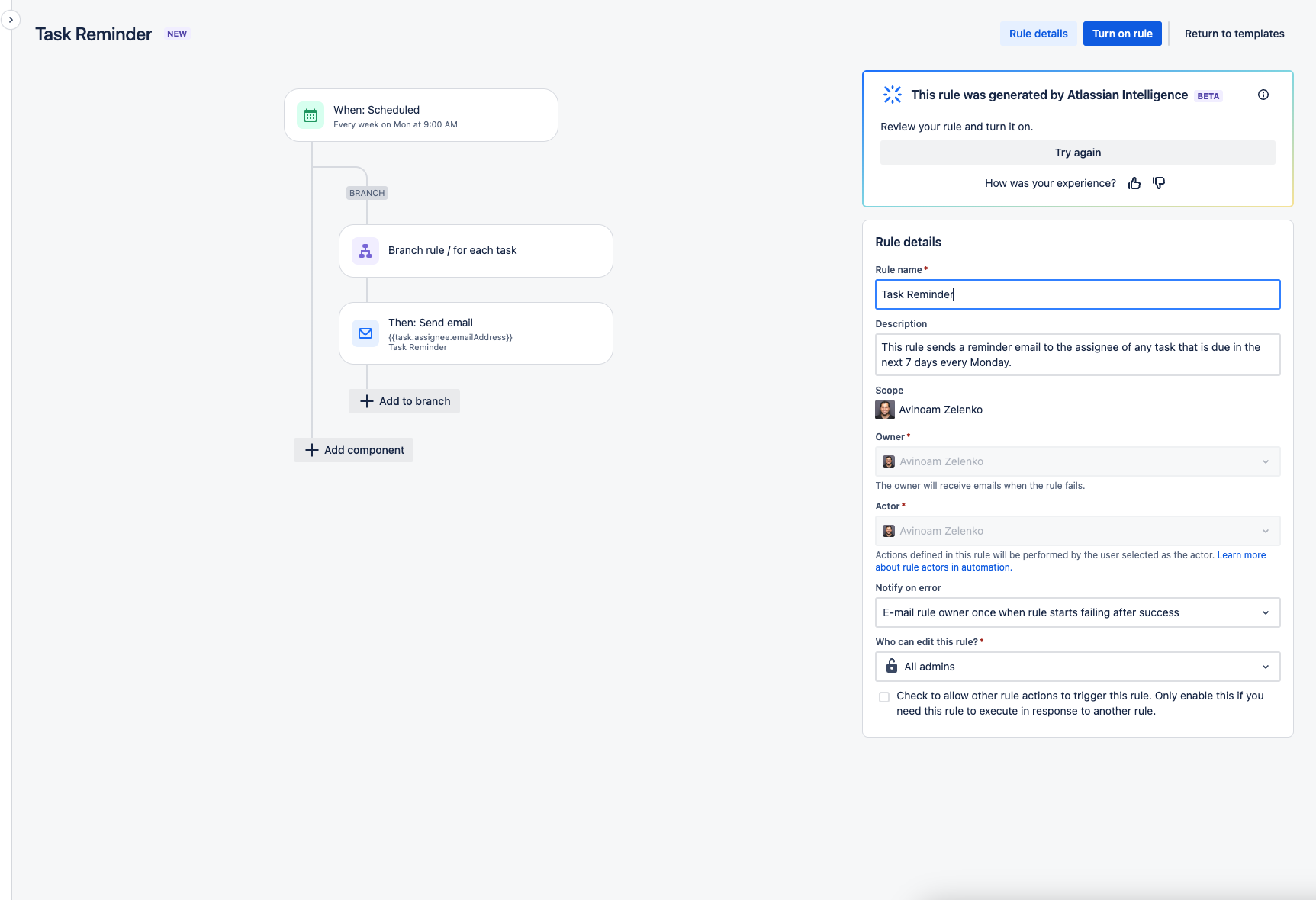Open the Notify on error dropdown
Image resolution: width=1316 pixels, height=900 pixels.
pyautogui.click(x=1077, y=612)
